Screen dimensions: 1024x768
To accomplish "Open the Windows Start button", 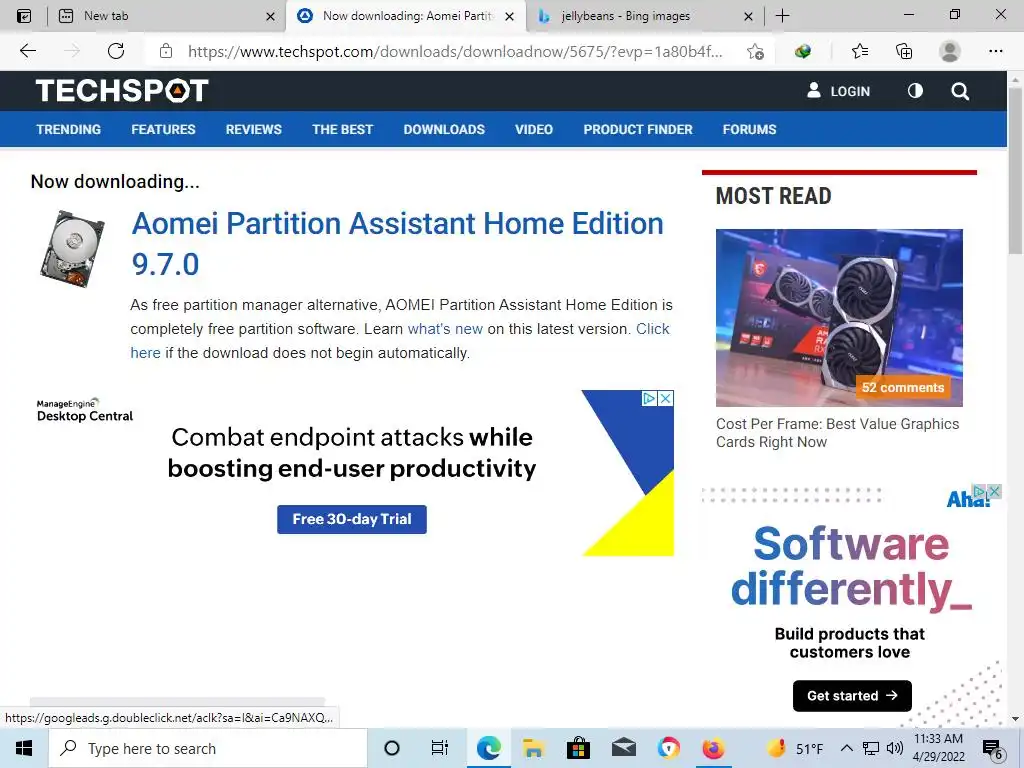I will tap(24, 748).
